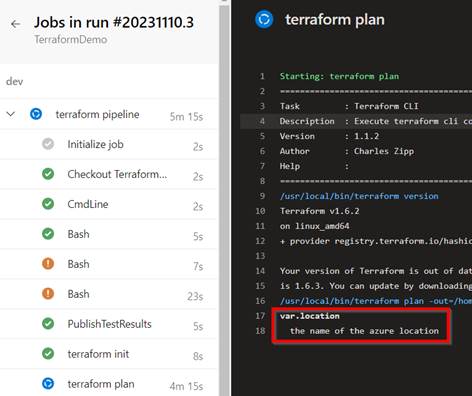Open the Bash step that took 5s

[x=108, y=234]
